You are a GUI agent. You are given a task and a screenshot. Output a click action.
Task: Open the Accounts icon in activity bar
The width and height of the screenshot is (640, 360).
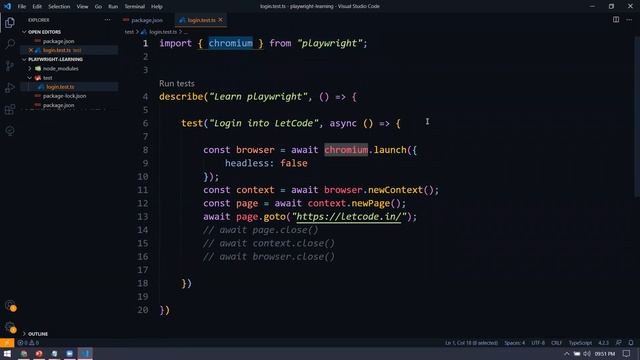coord(10,306)
